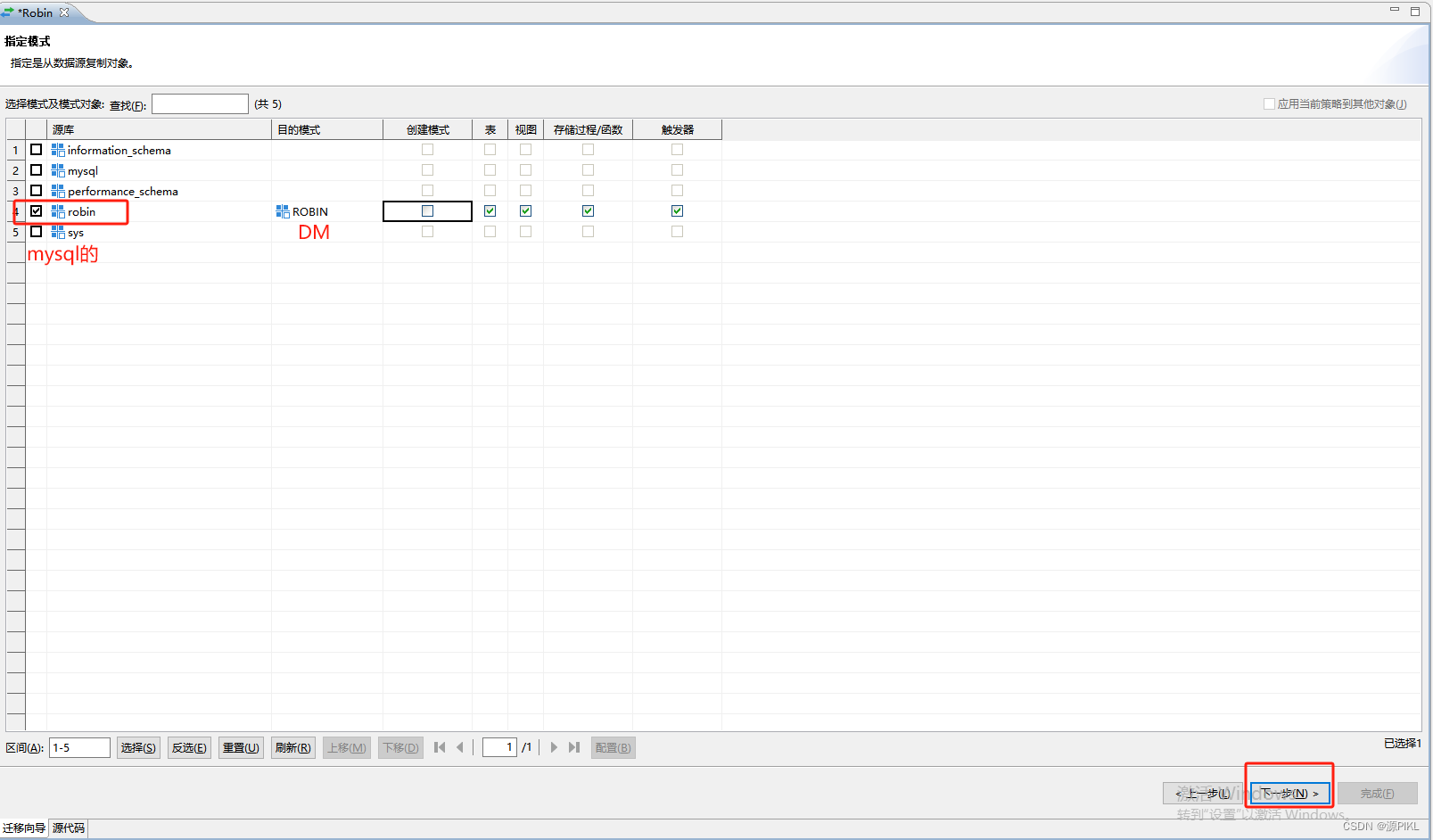Click the 表 column header

click(x=490, y=130)
